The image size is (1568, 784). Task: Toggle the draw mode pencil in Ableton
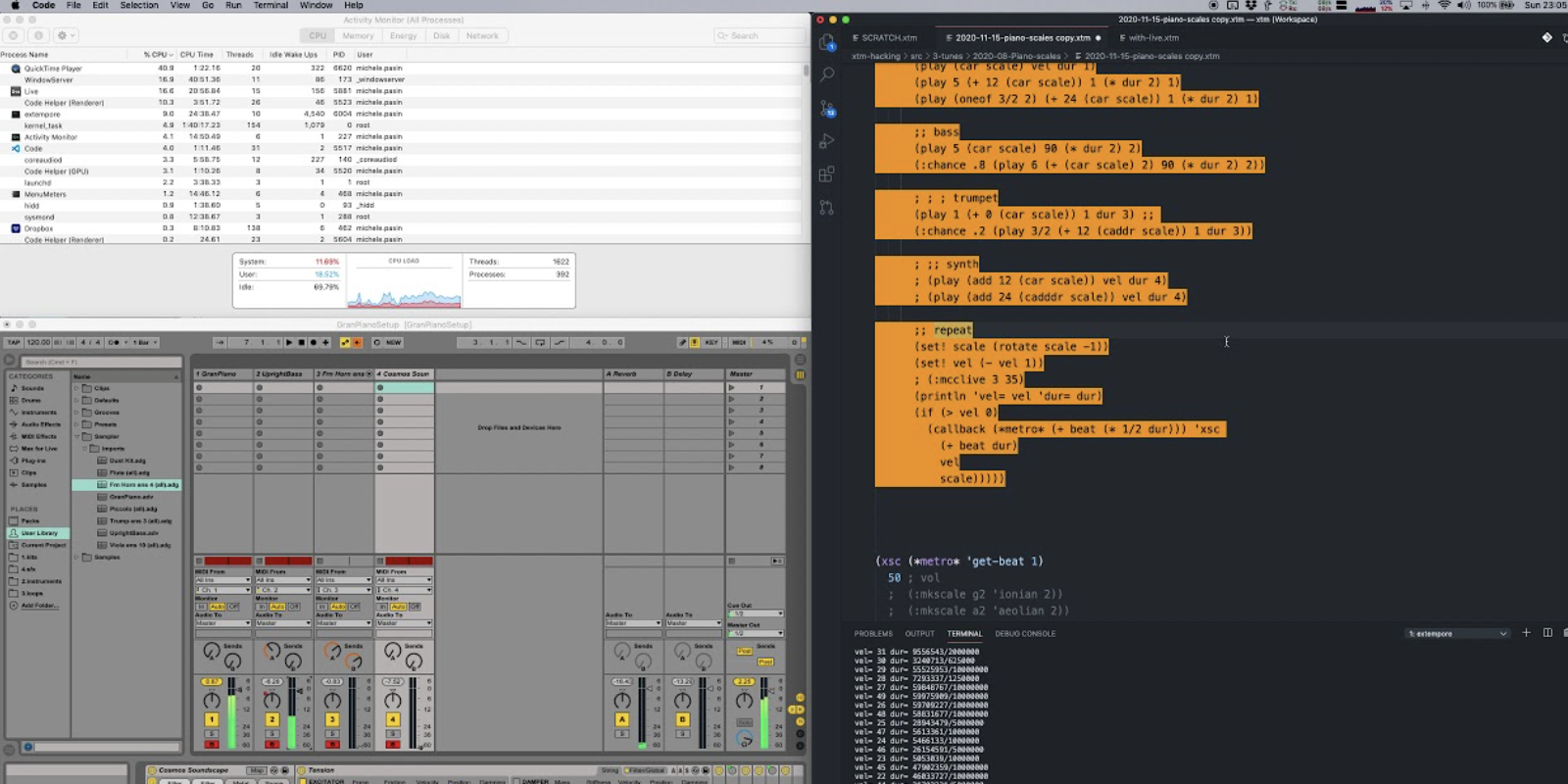coord(683,342)
